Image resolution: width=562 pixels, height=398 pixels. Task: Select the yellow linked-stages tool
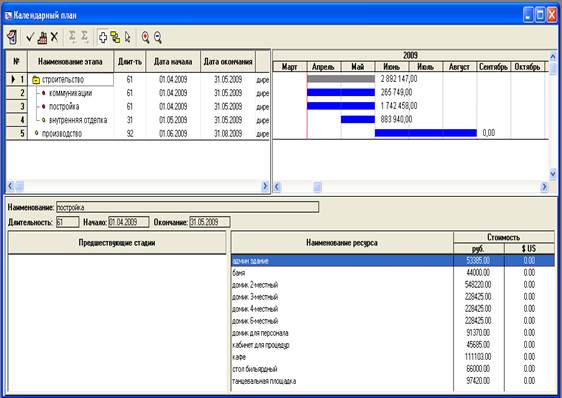click(x=115, y=37)
